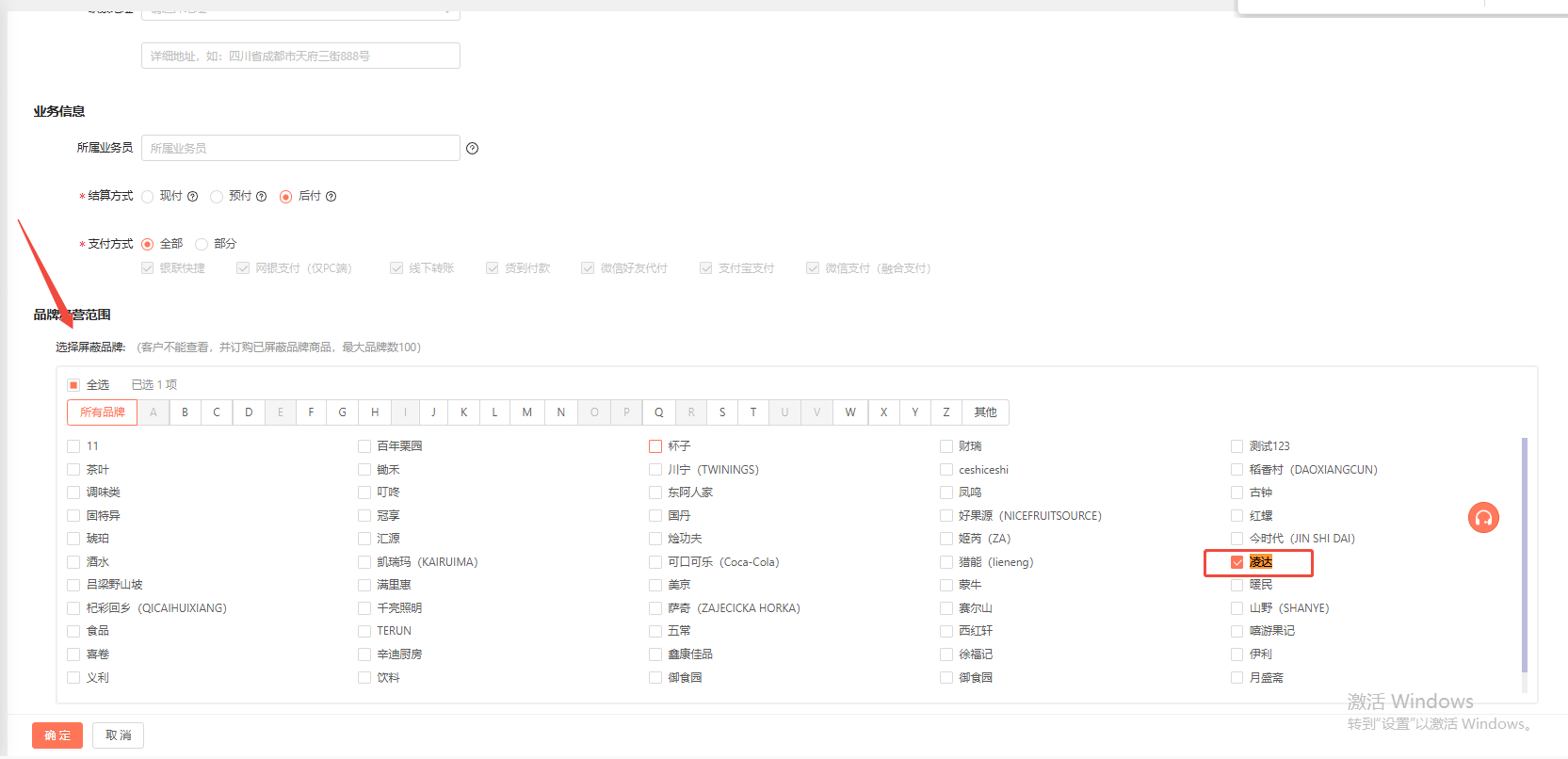
Task: Click into the 所属业务员 input field
Action: pyautogui.click(x=300, y=148)
